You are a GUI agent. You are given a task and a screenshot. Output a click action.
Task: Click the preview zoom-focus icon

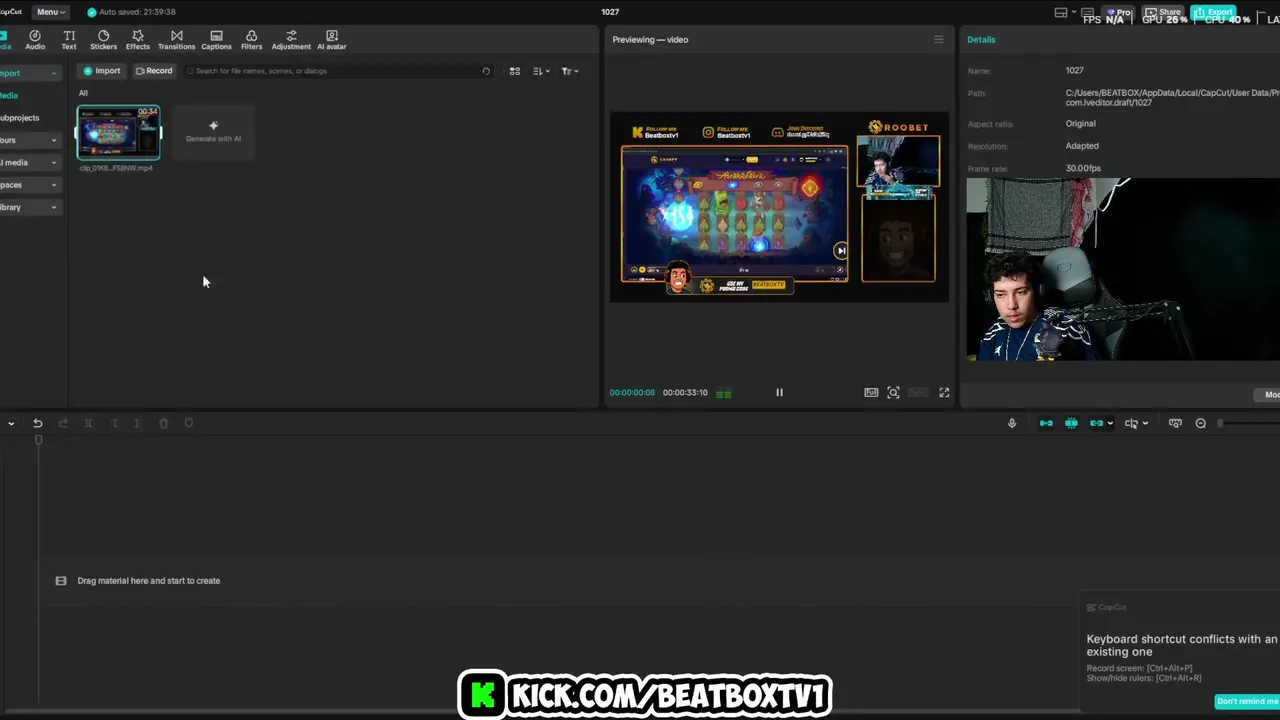tap(893, 392)
